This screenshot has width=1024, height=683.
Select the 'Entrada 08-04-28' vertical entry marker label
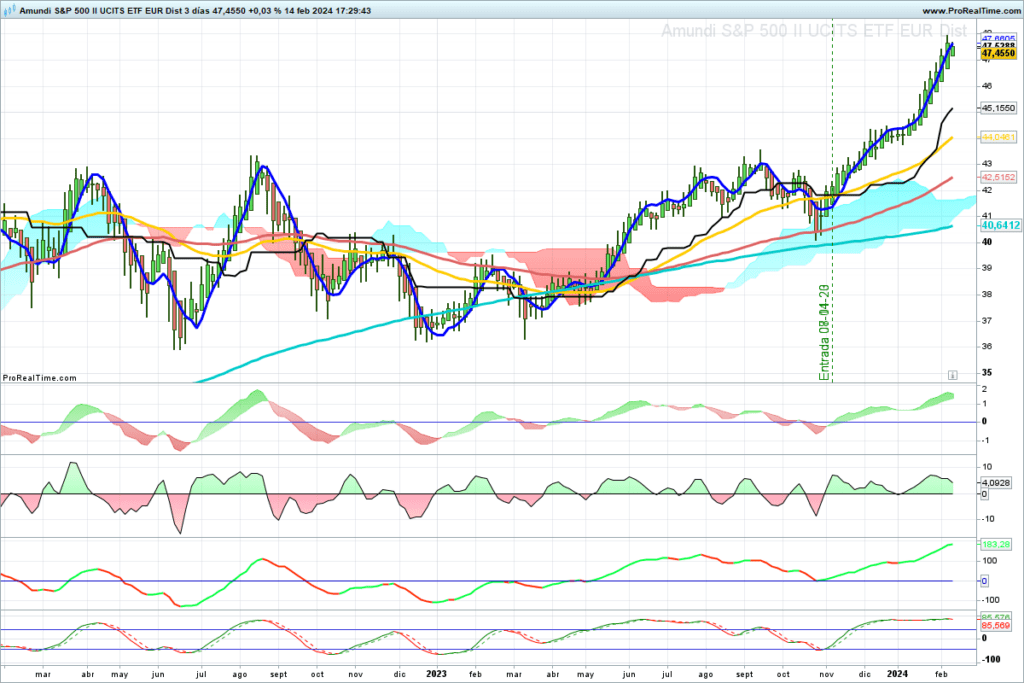(x=824, y=332)
